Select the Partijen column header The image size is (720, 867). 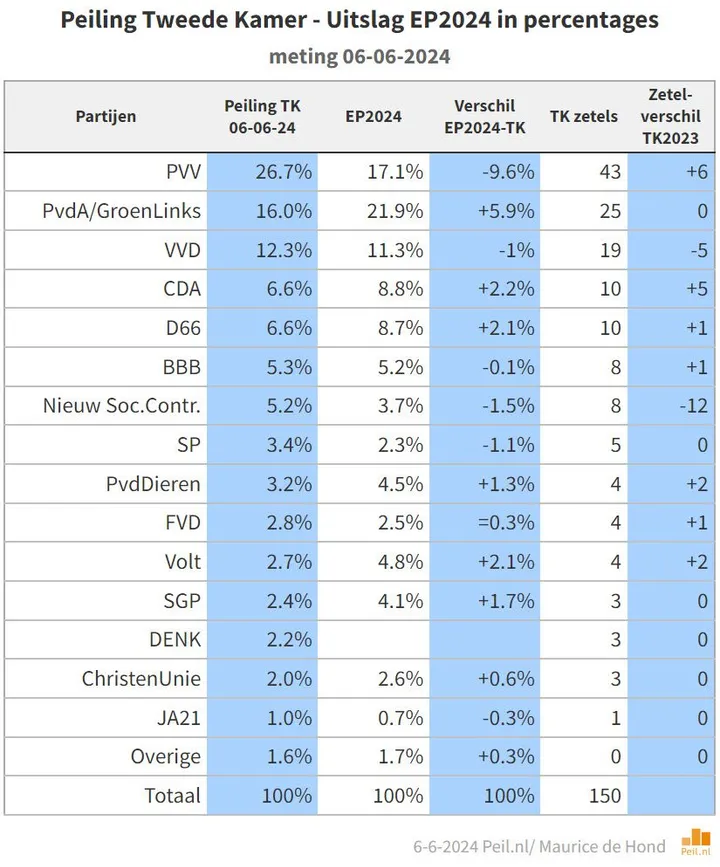[106, 117]
